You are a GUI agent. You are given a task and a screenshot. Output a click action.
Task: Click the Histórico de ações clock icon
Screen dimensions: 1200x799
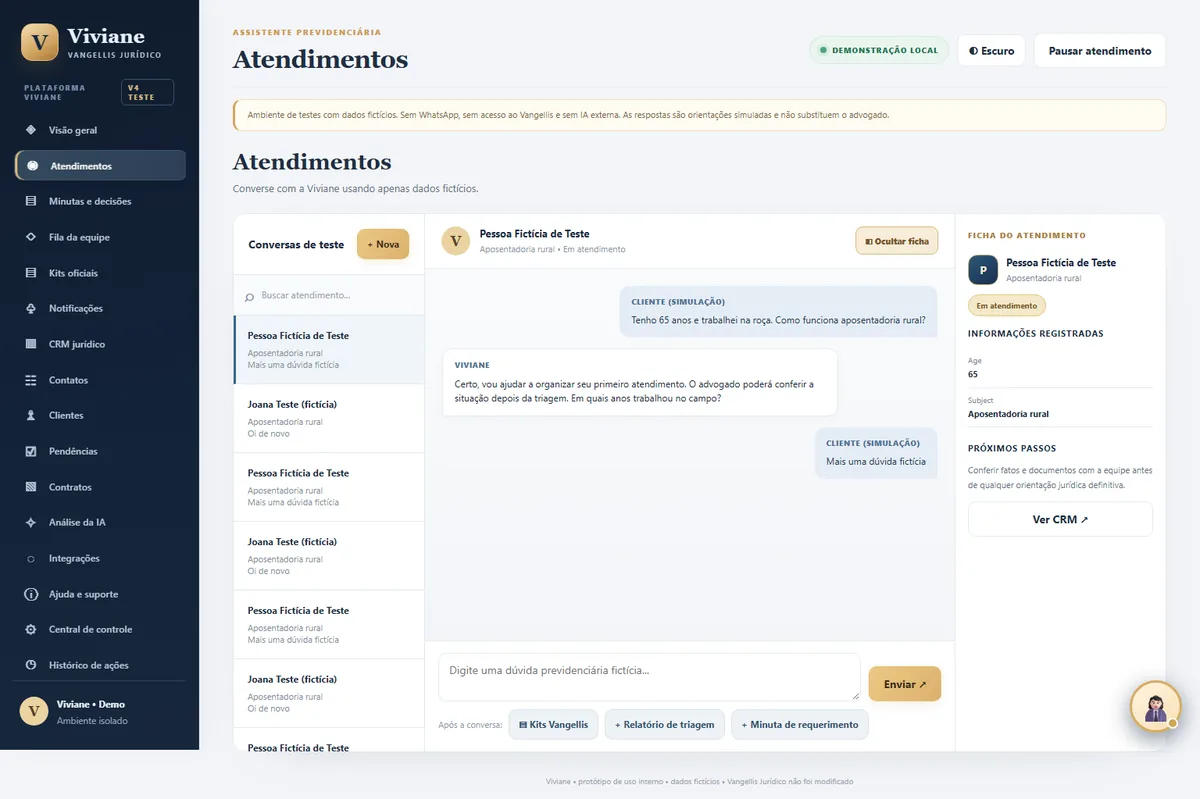pos(31,665)
